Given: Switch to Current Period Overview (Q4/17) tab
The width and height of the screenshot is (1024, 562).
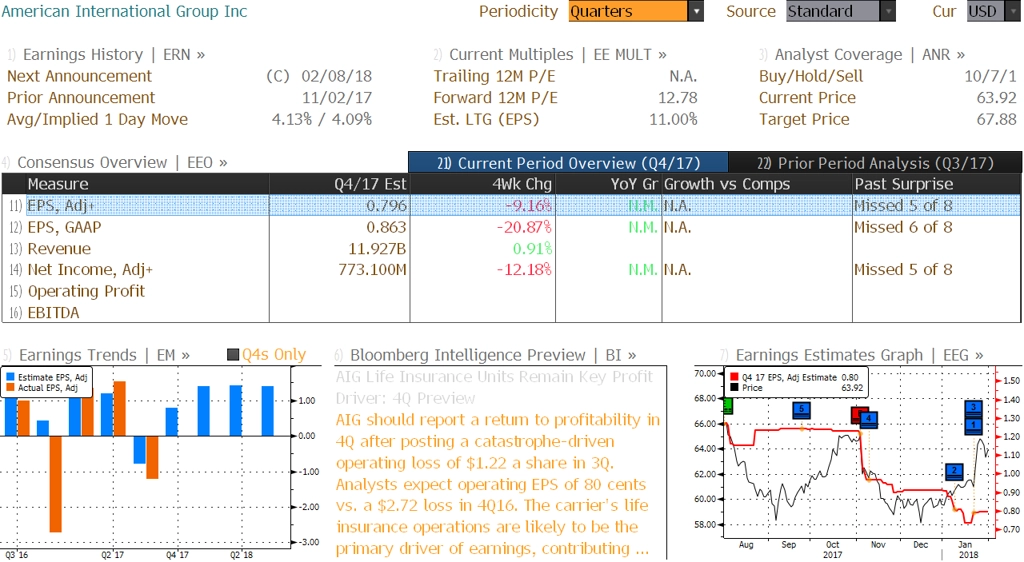Looking at the screenshot, I should point(568,163).
